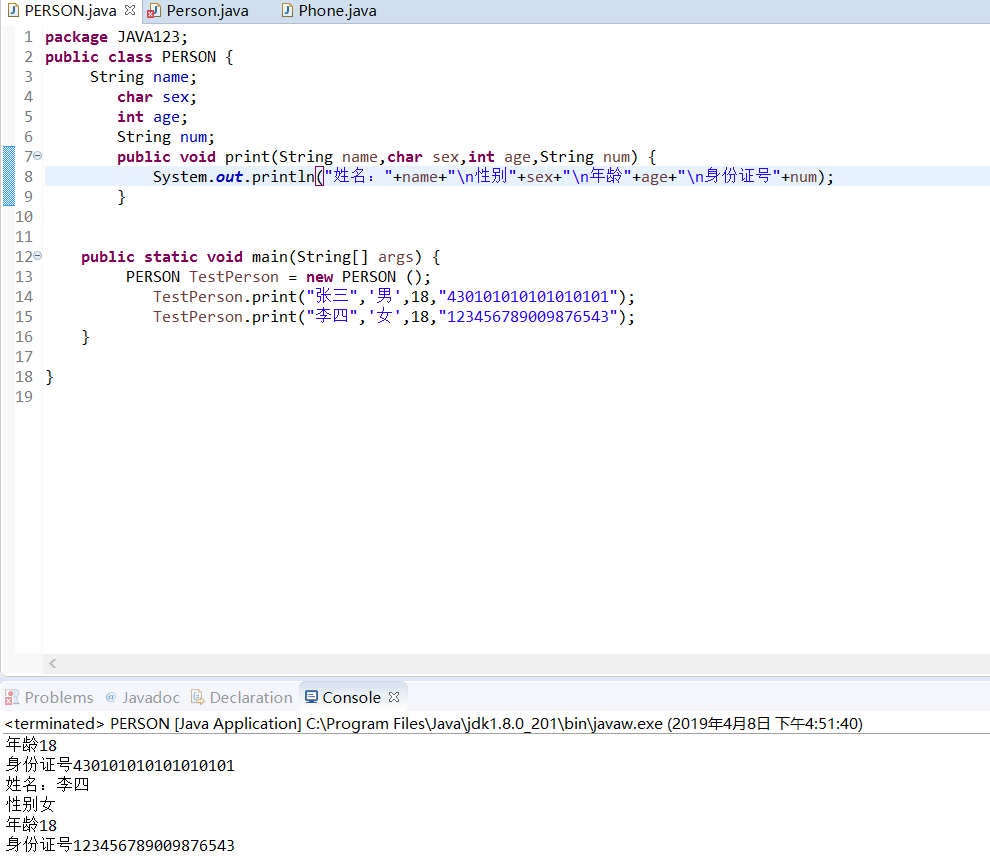The width and height of the screenshot is (990, 860).
Task: Select the Console view tab
Action: [x=351, y=697]
